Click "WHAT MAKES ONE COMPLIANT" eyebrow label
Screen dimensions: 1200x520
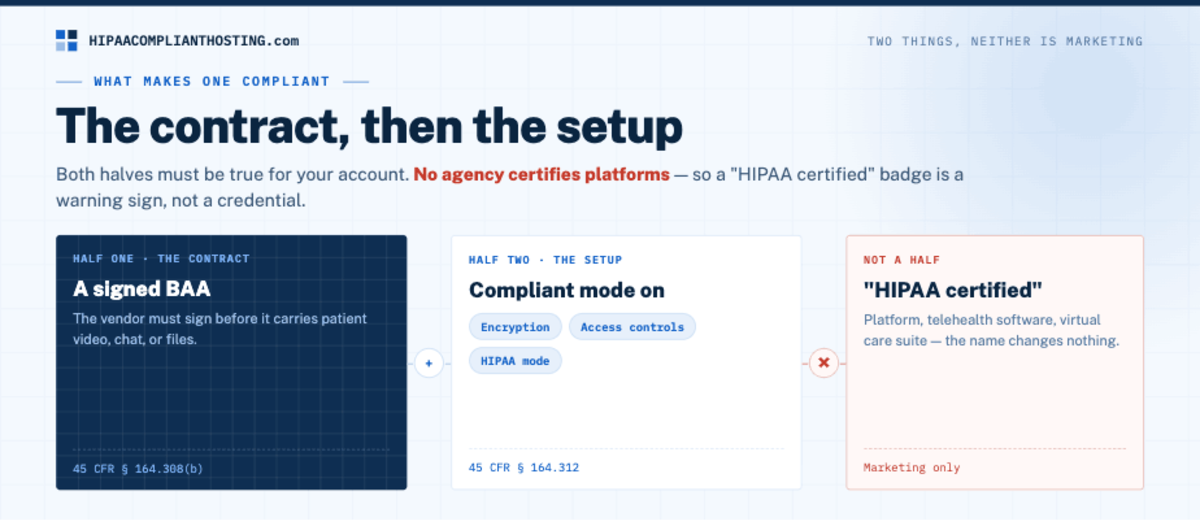(x=212, y=81)
